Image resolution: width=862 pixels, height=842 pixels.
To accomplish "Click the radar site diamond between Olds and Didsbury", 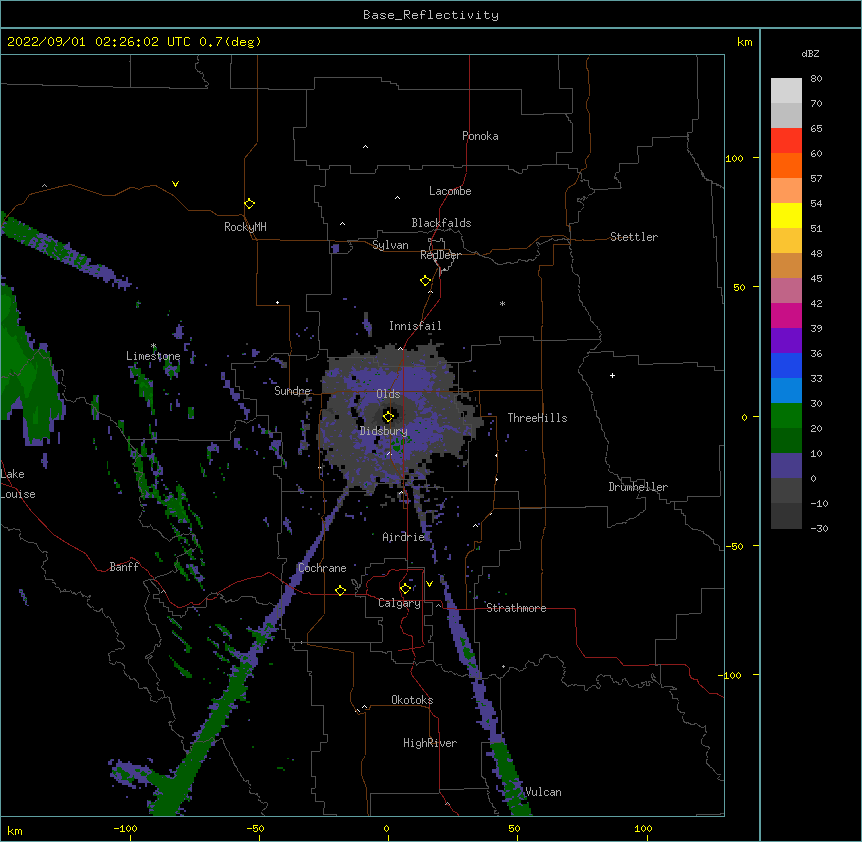I will click(389, 416).
